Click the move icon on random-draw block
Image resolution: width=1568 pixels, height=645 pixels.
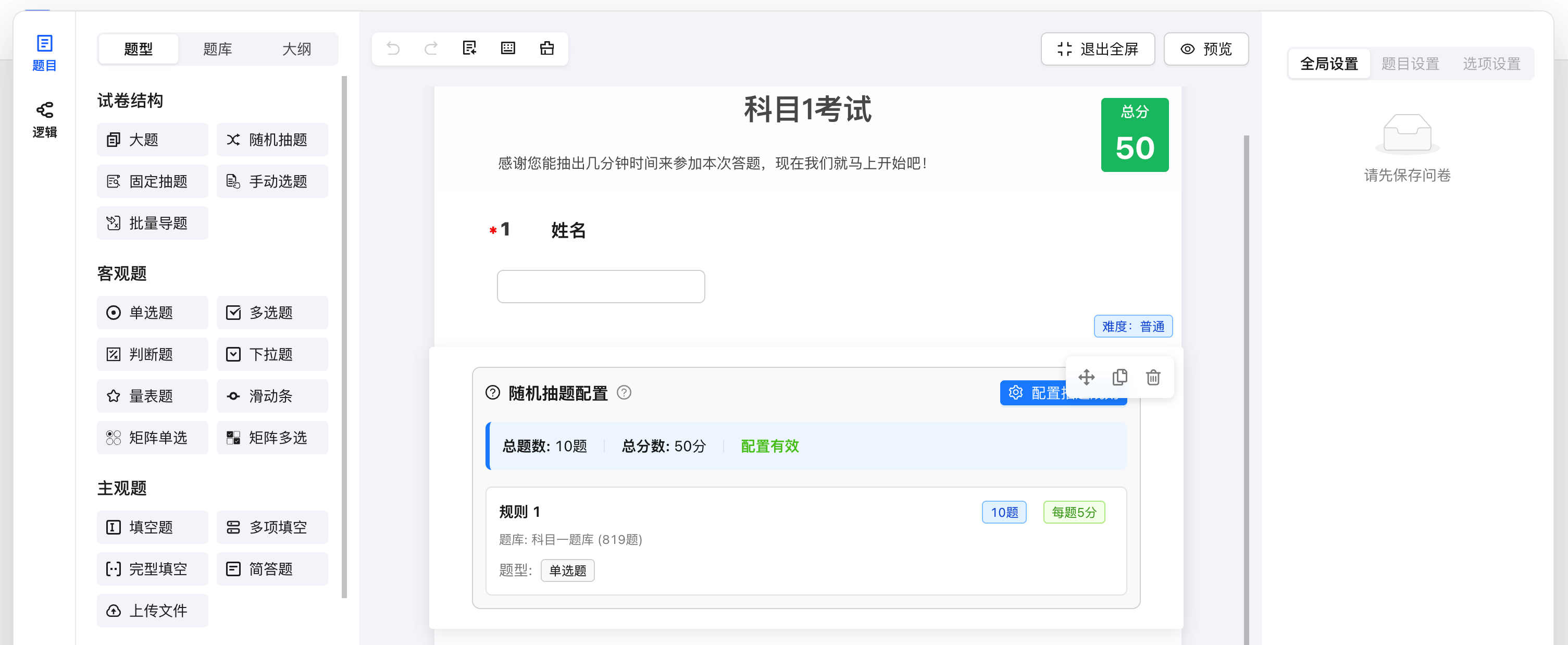[x=1087, y=377]
